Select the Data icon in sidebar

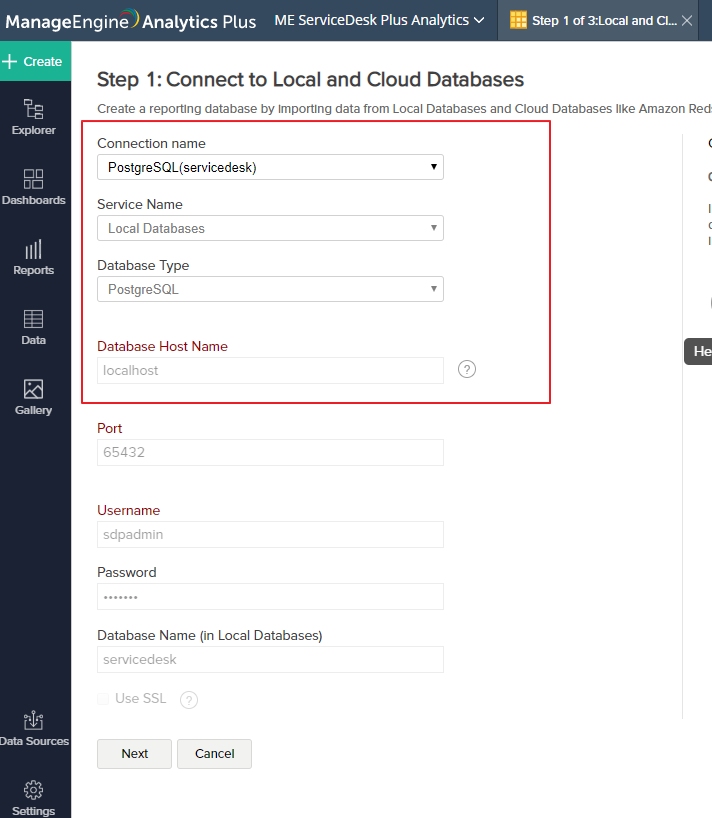(34, 327)
